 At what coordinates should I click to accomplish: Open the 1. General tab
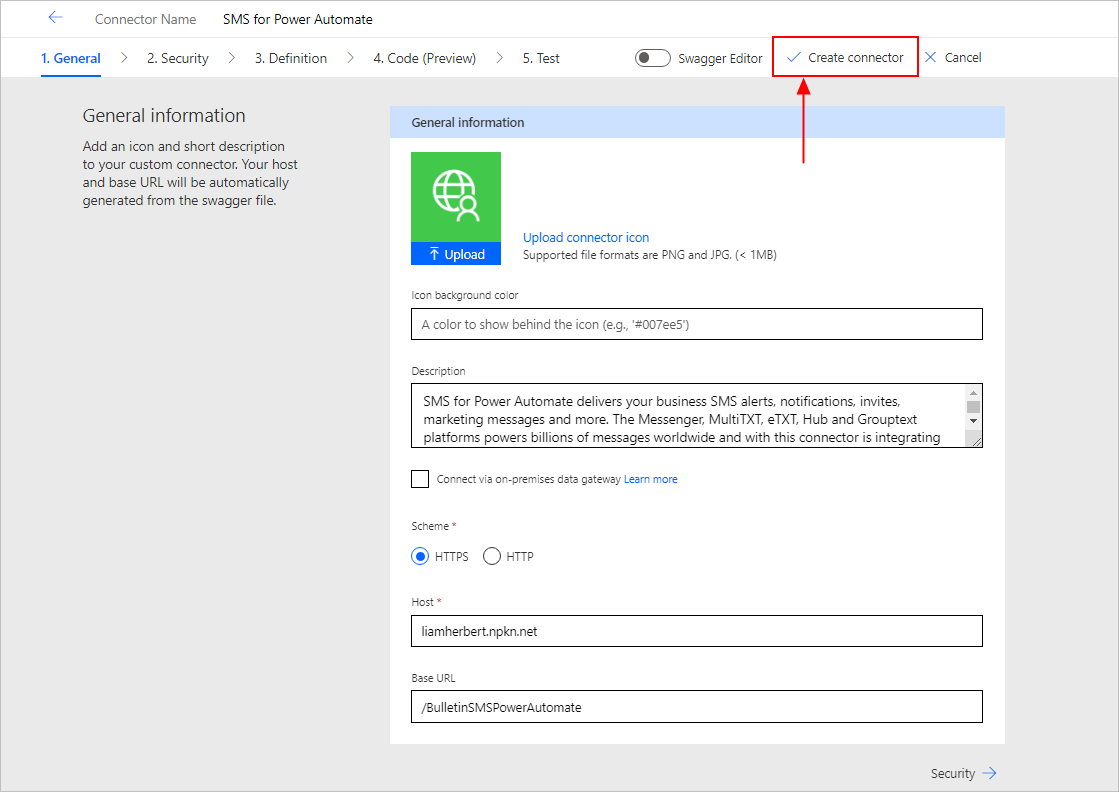(71, 59)
